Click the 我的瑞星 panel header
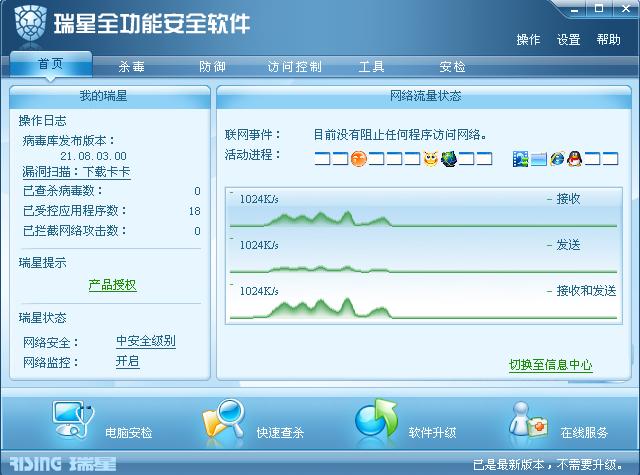 click(110, 96)
